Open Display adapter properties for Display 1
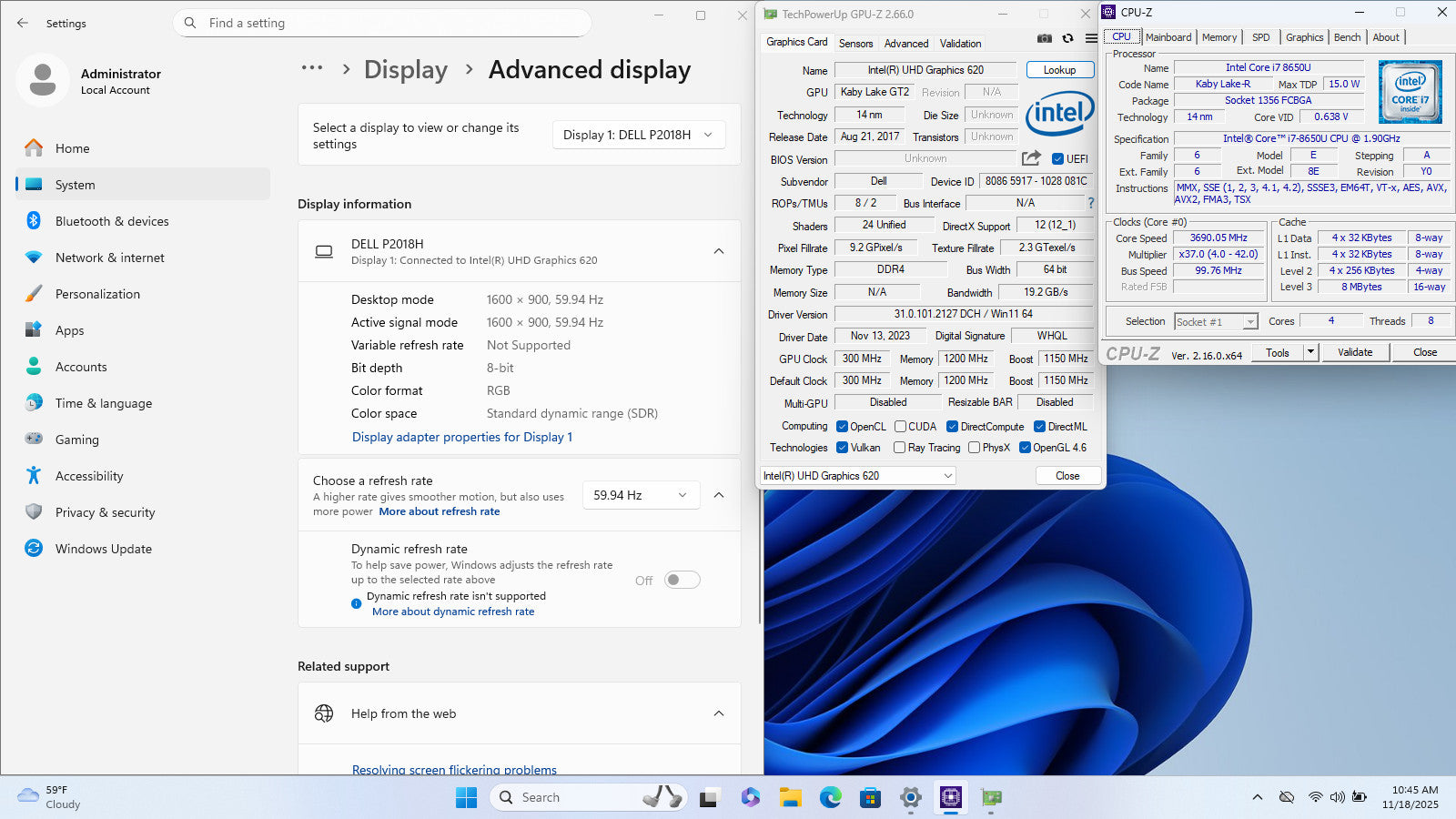The width and height of the screenshot is (1456, 819). click(462, 437)
